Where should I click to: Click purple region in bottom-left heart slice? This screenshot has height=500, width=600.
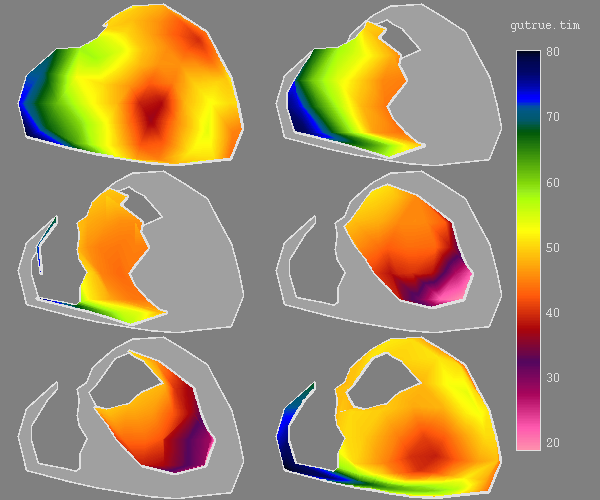(198, 440)
